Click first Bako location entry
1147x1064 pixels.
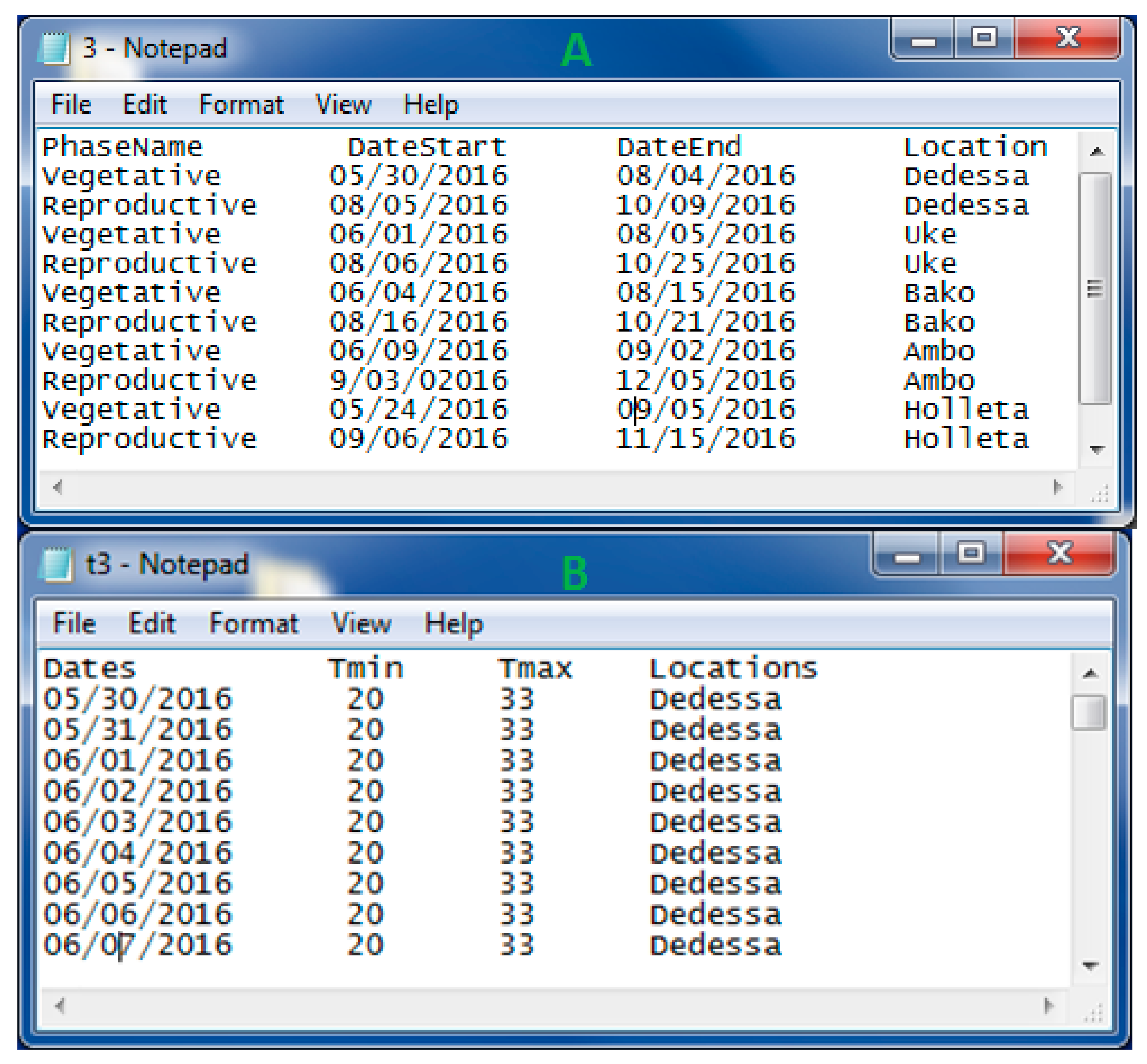(x=940, y=293)
